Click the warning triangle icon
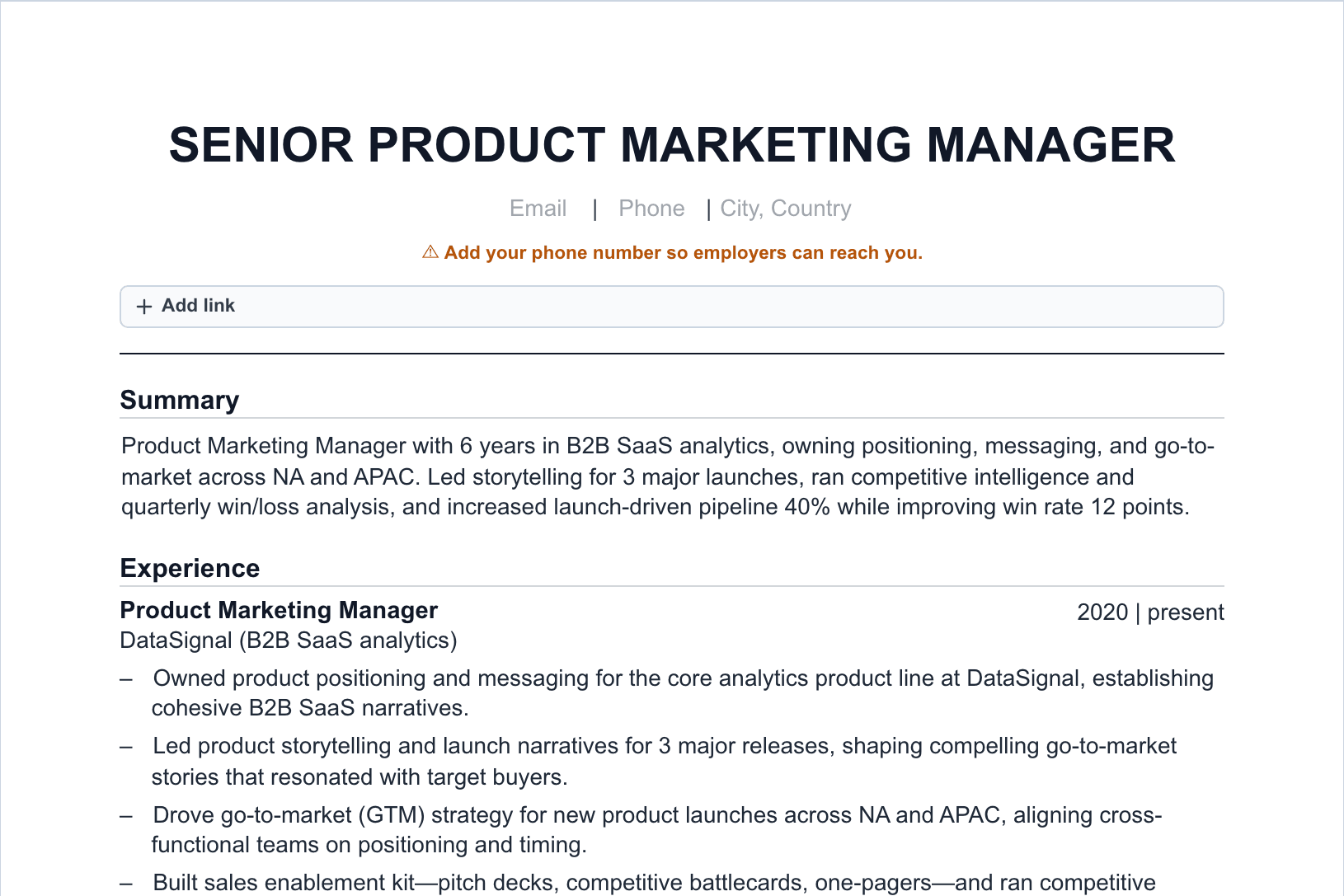Image resolution: width=1344 pixels, height=896 pixels. pyautogui.click(x=430, y=252)
